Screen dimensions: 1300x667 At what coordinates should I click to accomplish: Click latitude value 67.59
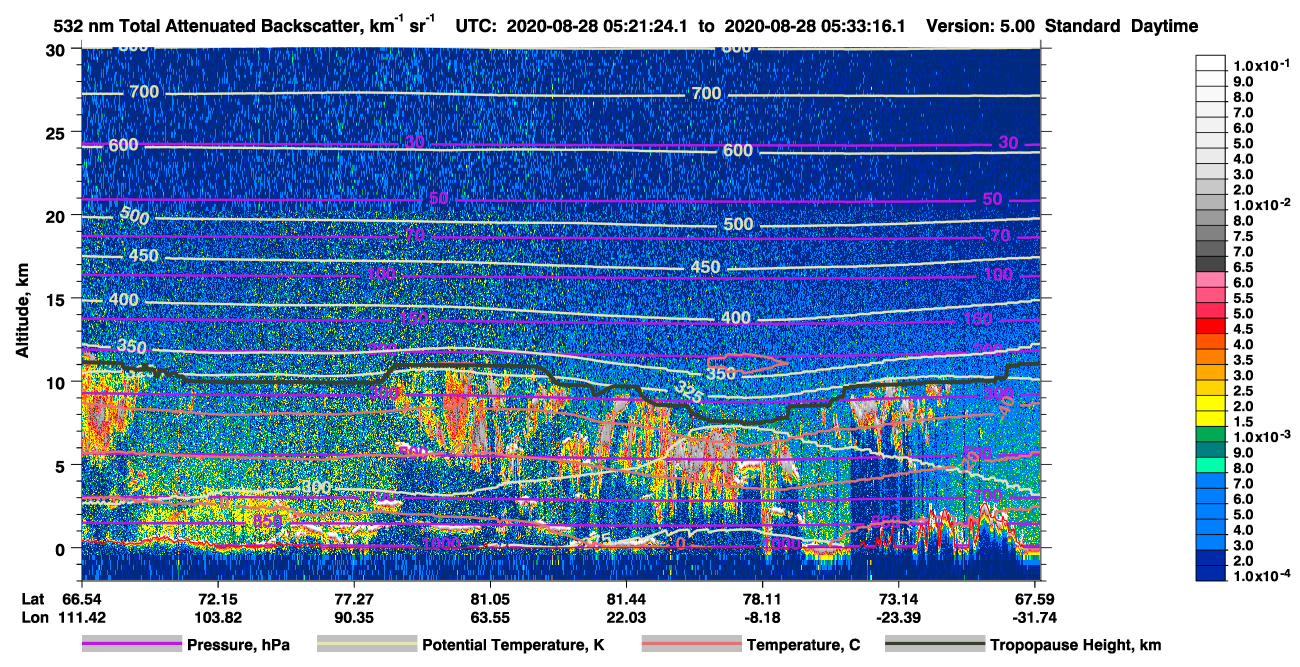[x=1033, y=599]
